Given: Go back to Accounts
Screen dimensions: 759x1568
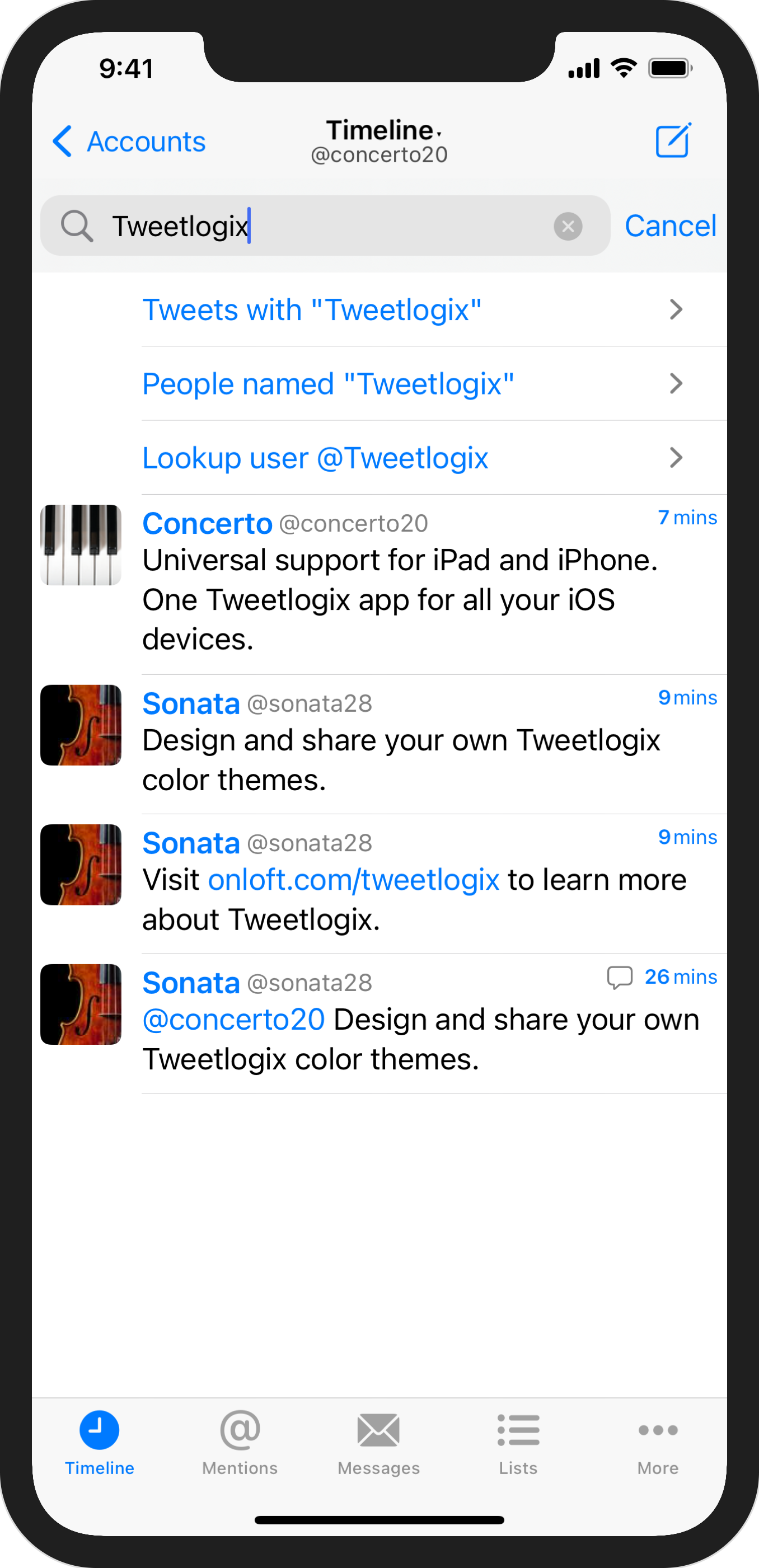Looking at the screenshot, I should (x=130, y=142).
